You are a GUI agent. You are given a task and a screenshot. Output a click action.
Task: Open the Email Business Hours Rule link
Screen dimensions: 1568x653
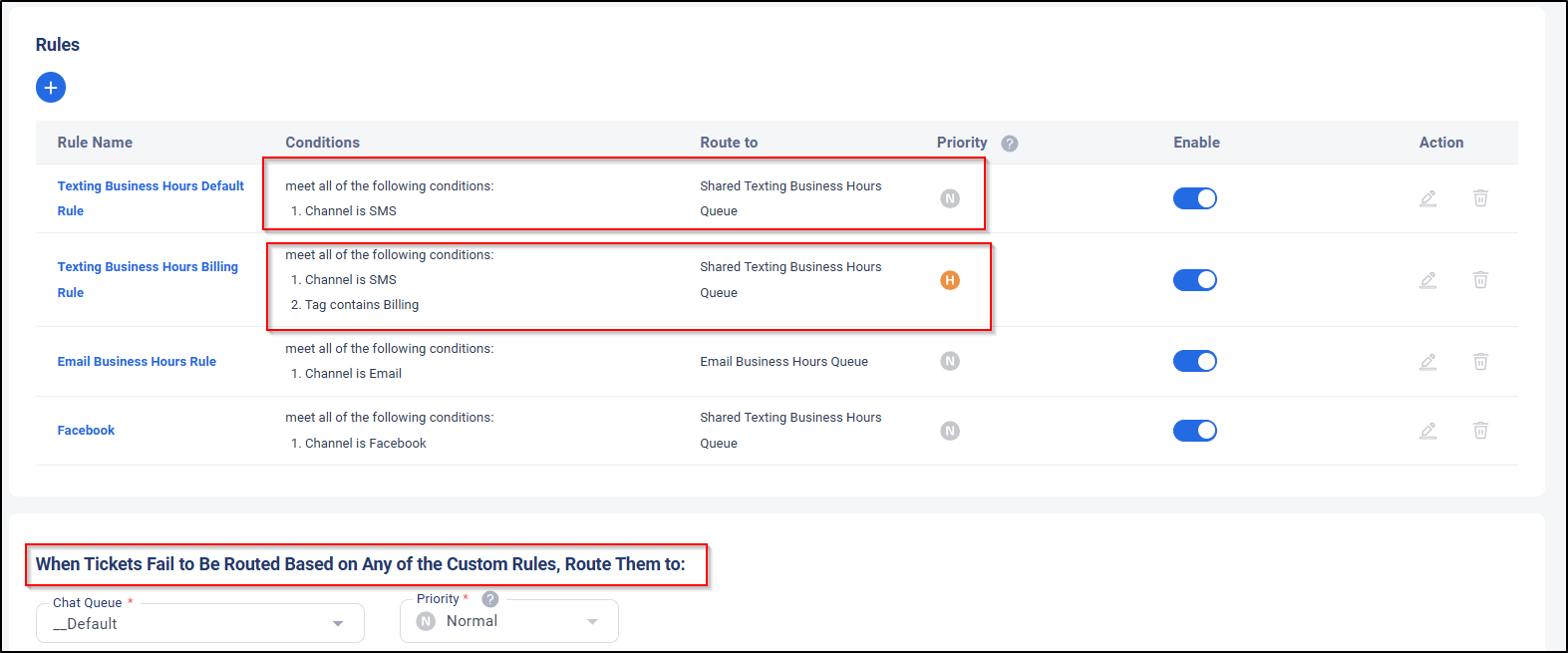click(137, 362)
